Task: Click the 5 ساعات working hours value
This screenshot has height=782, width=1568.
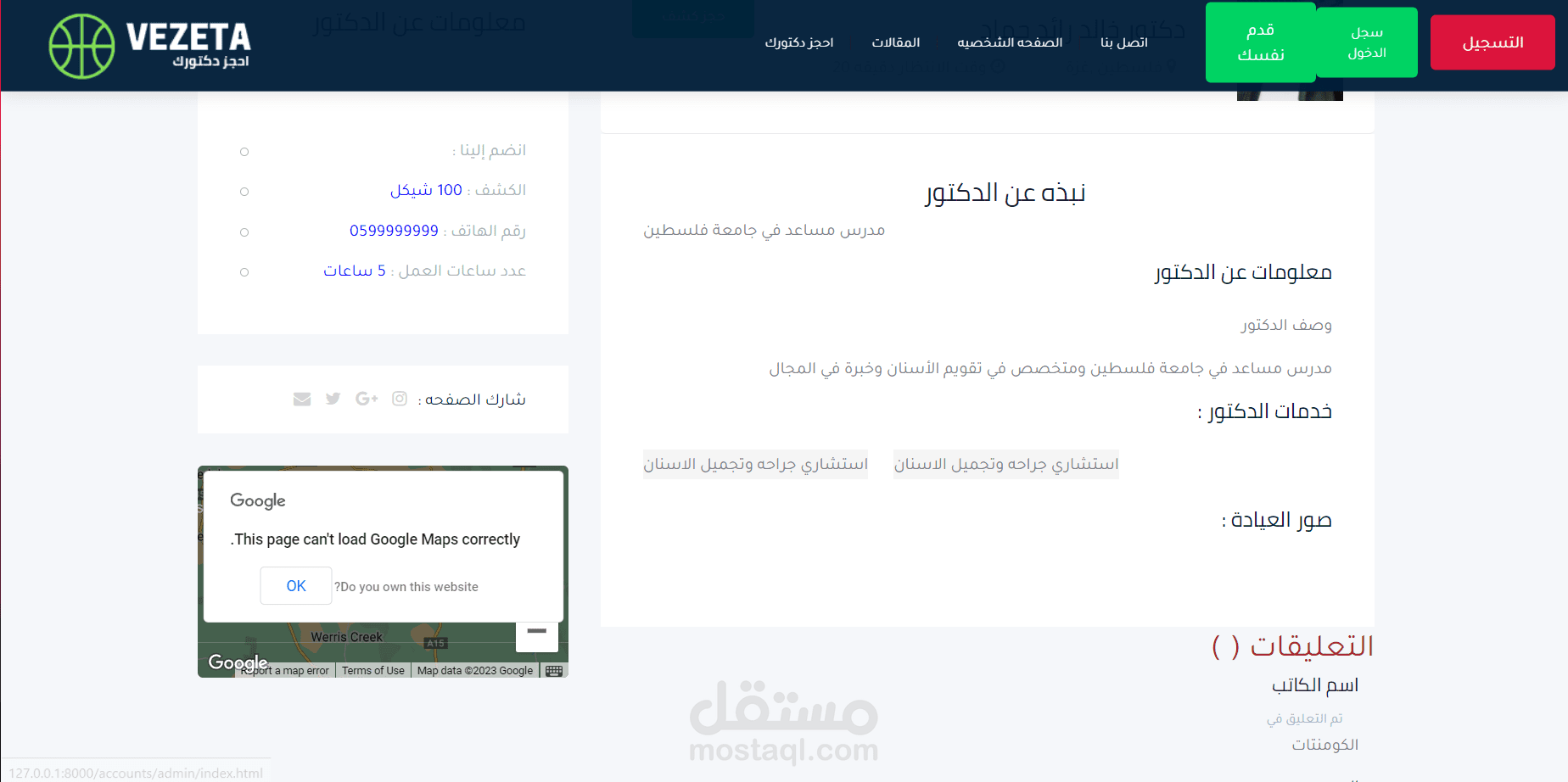Action: (x=355, y=271)
